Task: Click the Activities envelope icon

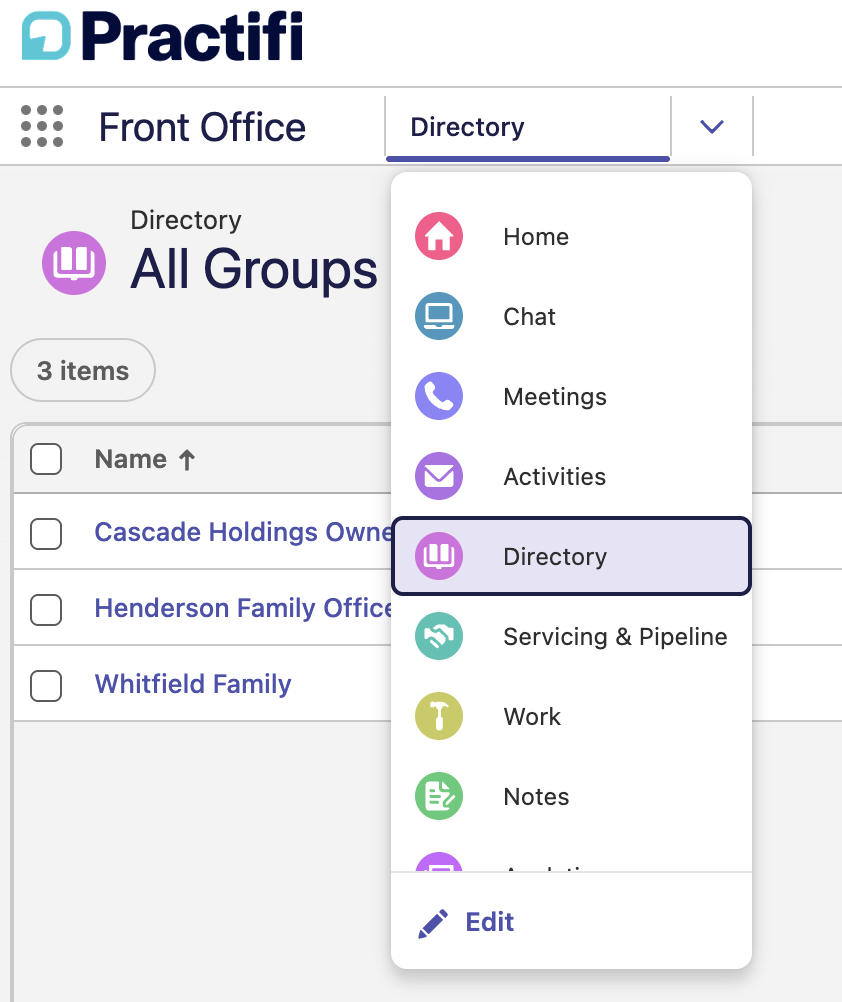Action: [439, 476]
